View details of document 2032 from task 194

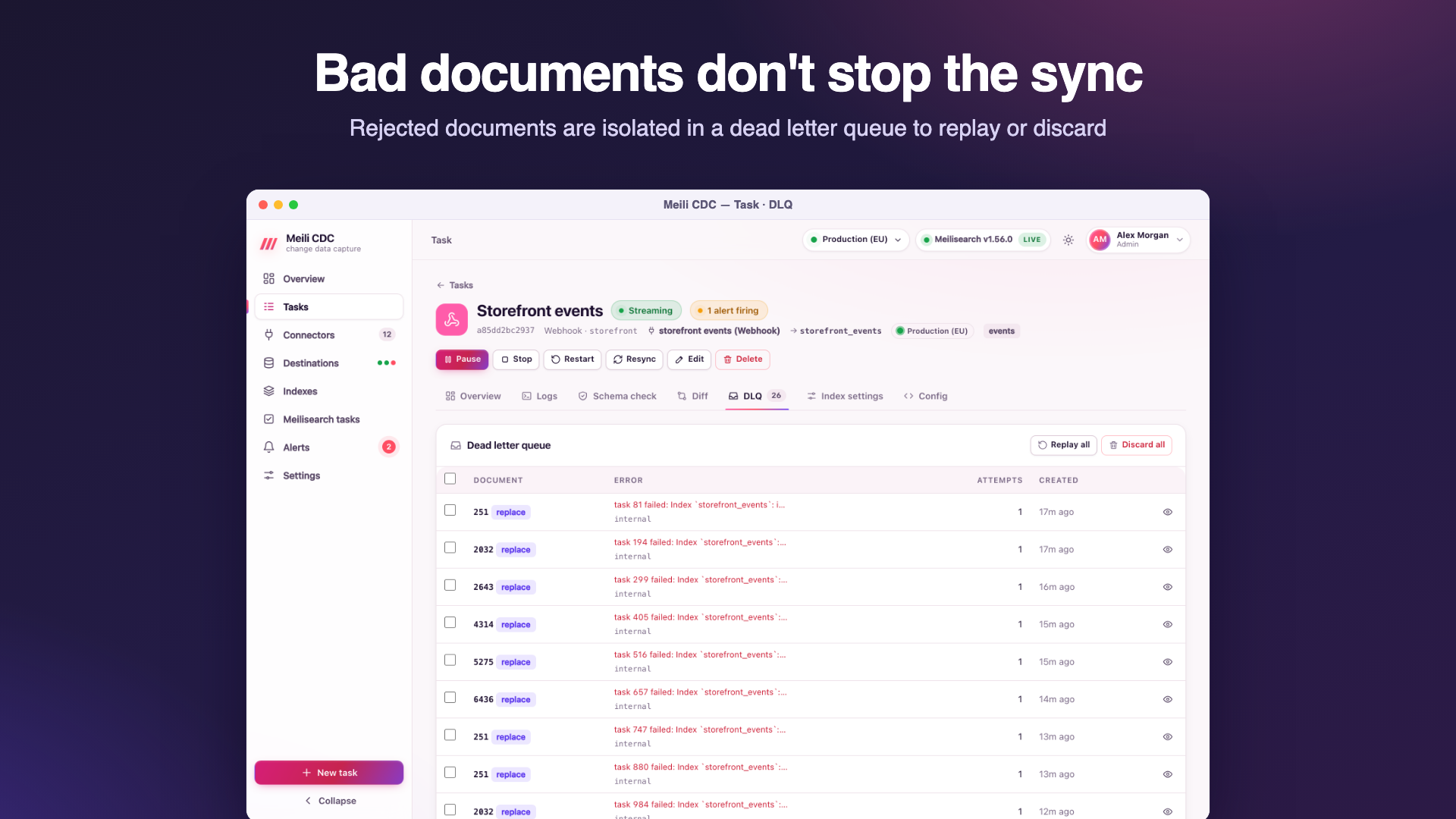tap(1167, 550)
